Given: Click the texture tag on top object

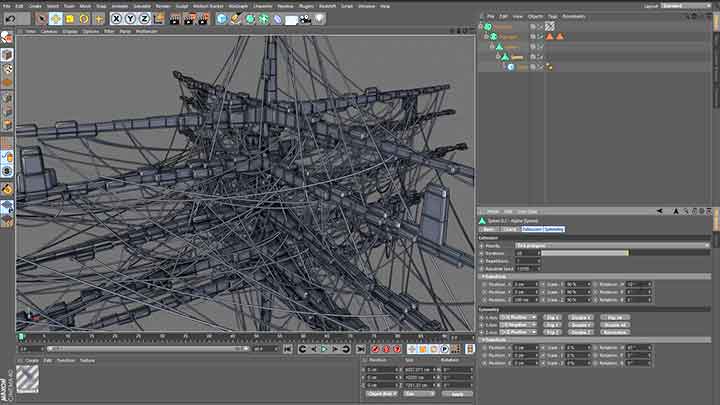Looking at the screenshot, I should click(550, 26).
